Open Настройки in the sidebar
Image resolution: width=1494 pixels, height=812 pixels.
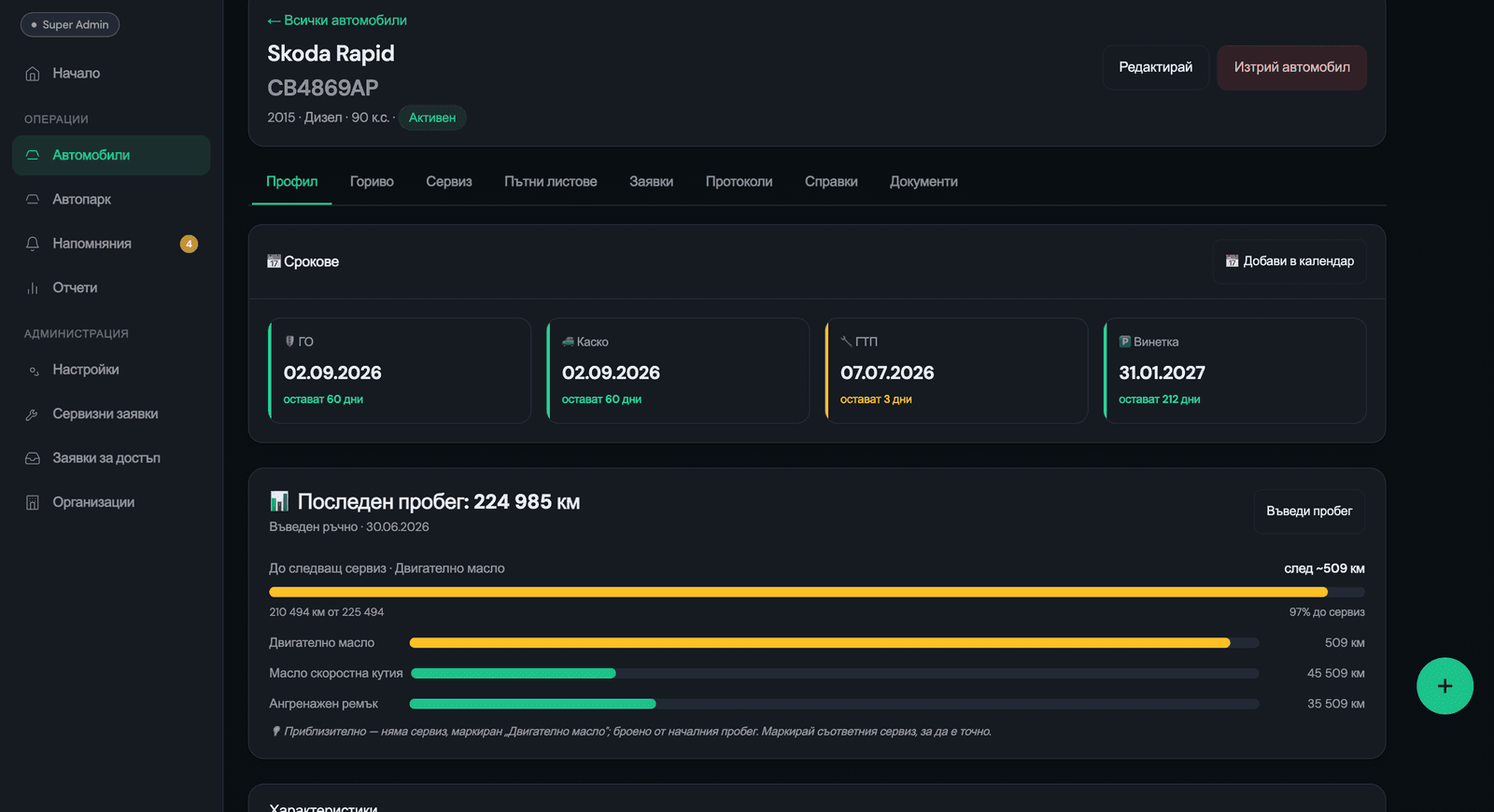(111, 370)
